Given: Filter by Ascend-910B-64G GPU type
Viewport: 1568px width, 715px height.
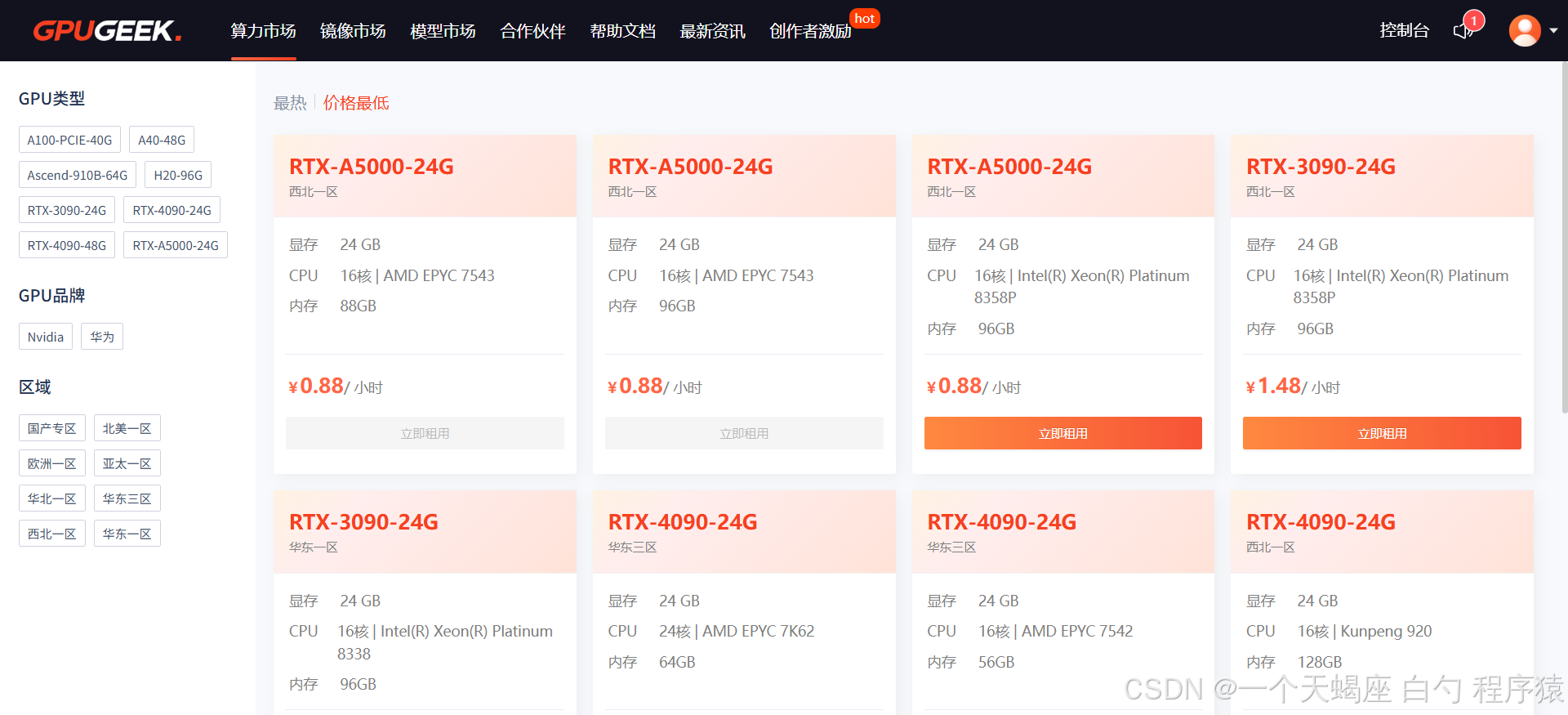Looking at the screenshot, I should tap(78, 175).
